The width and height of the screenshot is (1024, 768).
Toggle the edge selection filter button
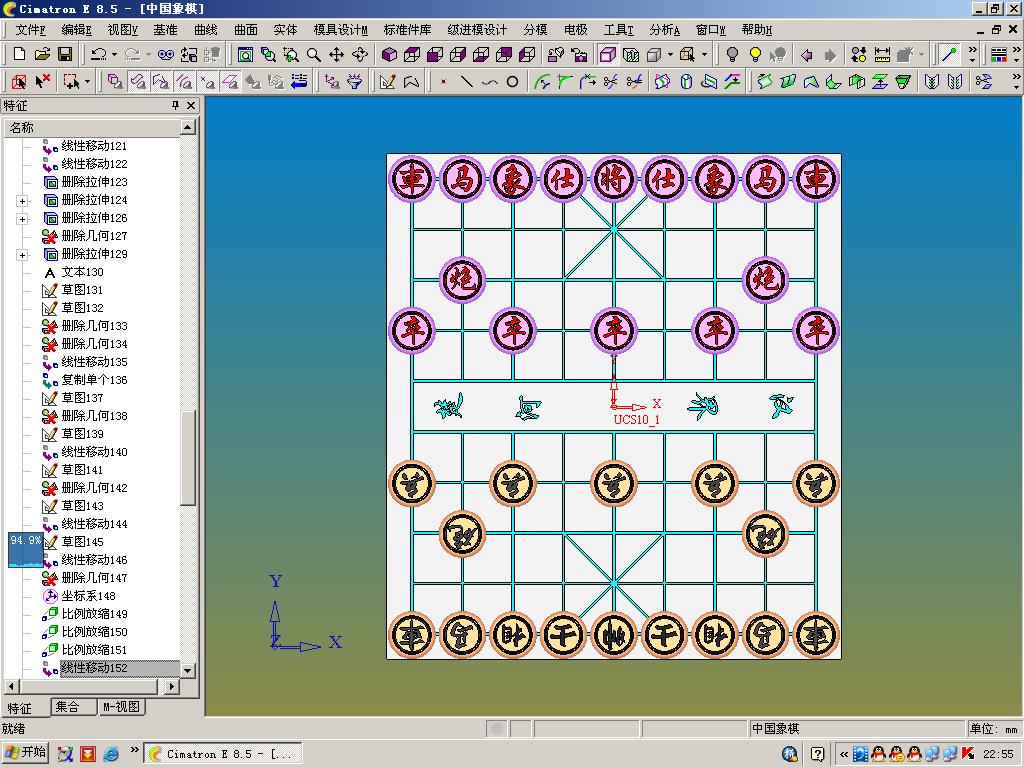pyautogui.click(x=161, y=82)
